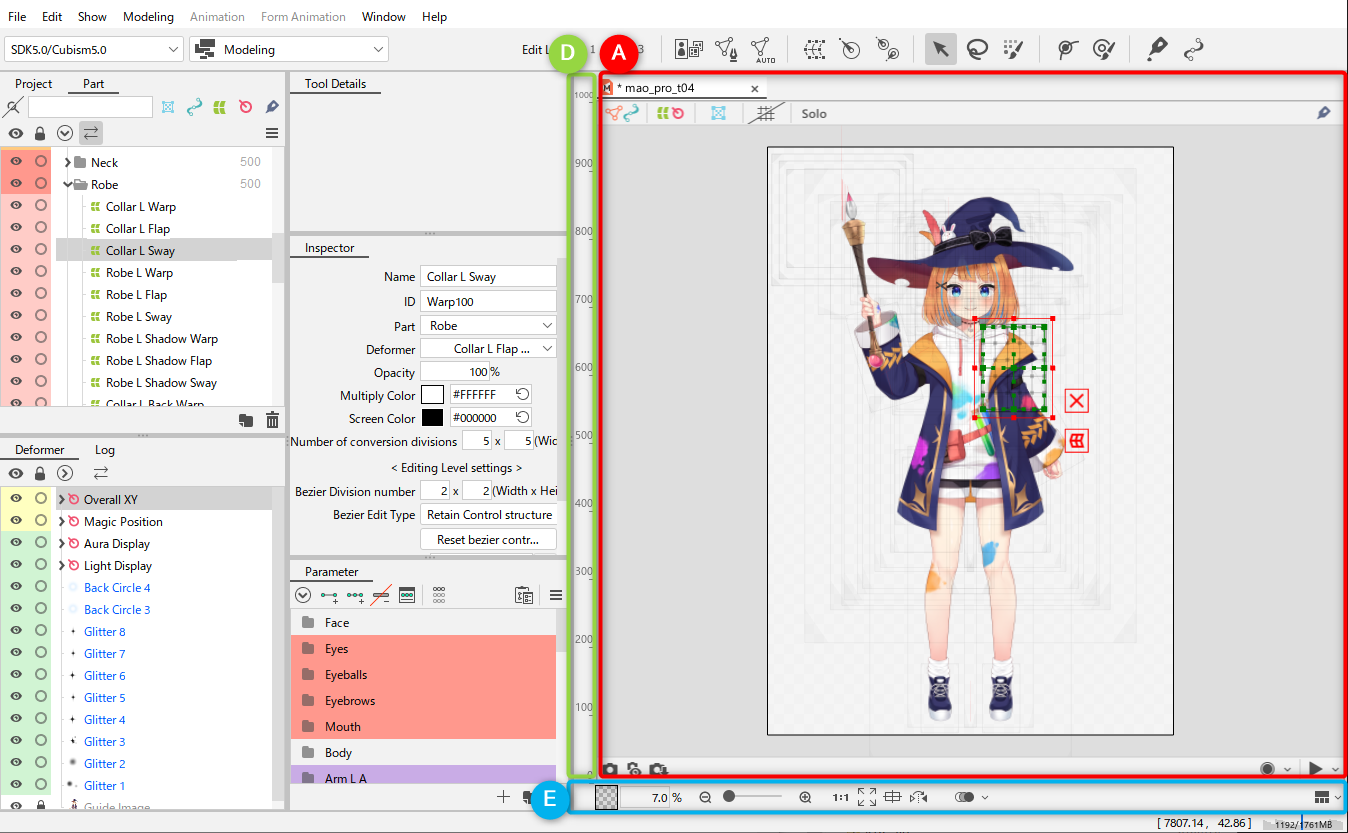
Task: Open the Window menu
Action: [384, 17]
